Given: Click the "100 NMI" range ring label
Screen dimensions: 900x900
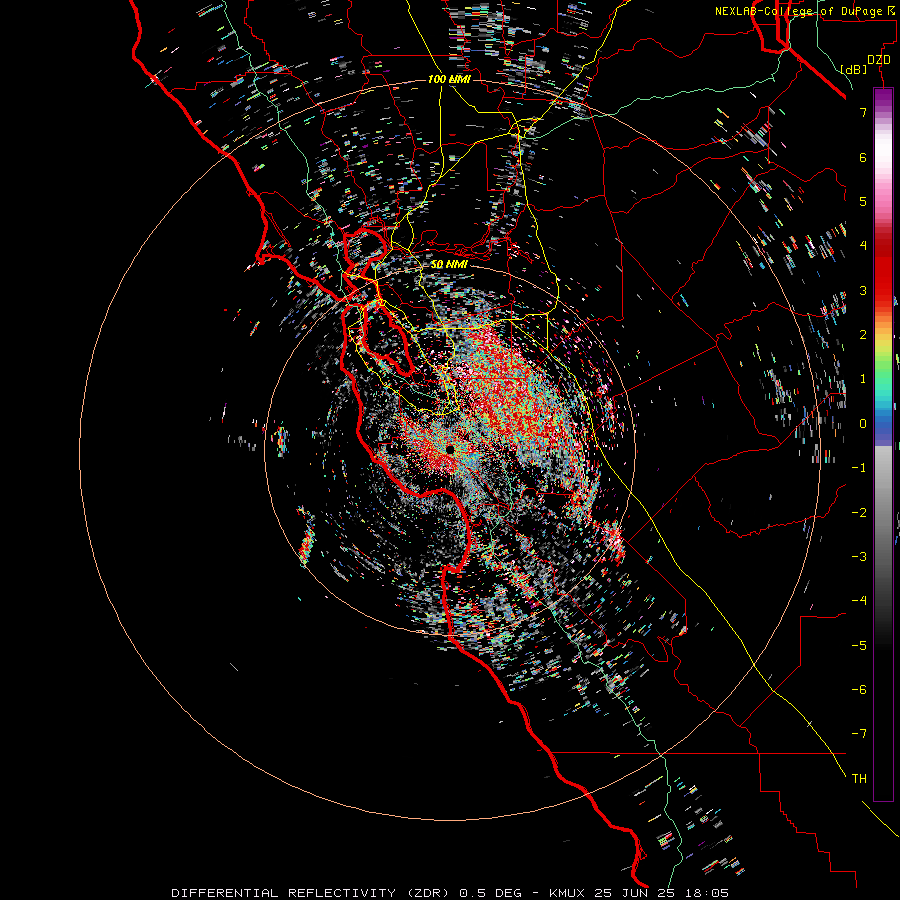Looking at the screenshot, I should click(449, 79).
